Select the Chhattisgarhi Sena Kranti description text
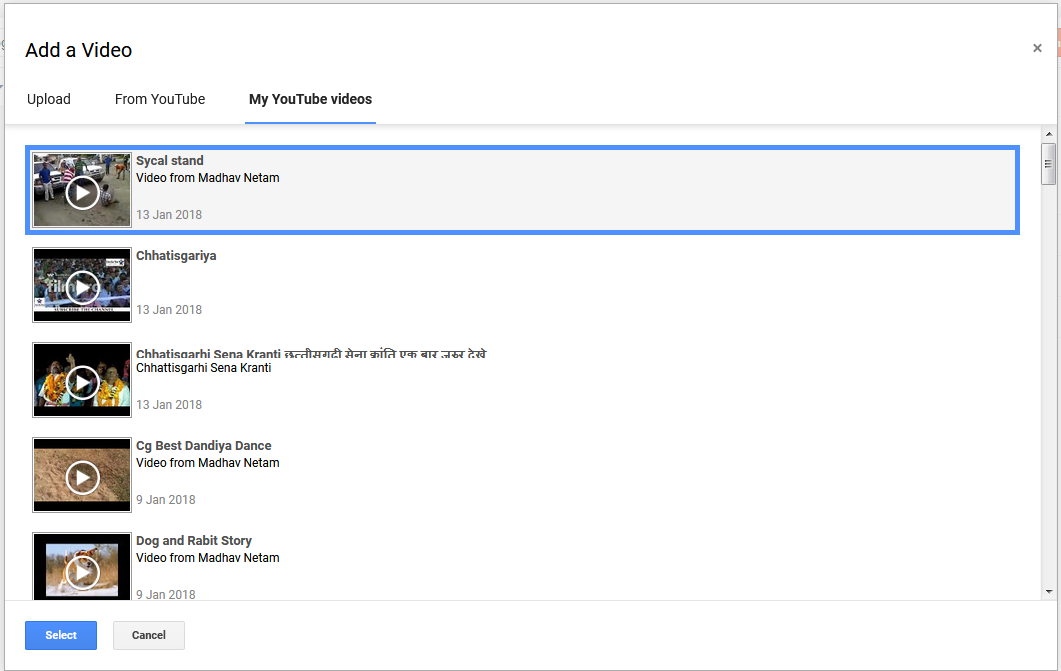The image size is (1061, 671). pyautogui.click(x=204, y=368)
